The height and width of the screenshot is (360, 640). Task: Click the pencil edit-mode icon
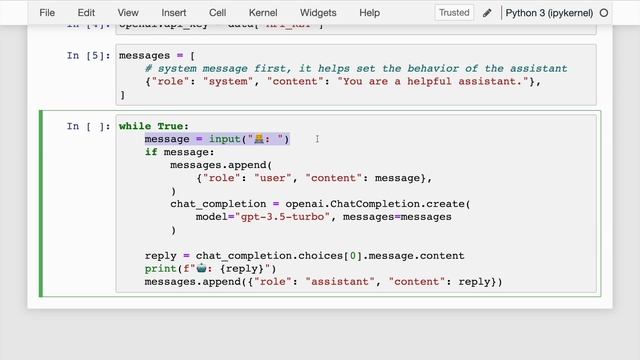click(x=487, y=13)
